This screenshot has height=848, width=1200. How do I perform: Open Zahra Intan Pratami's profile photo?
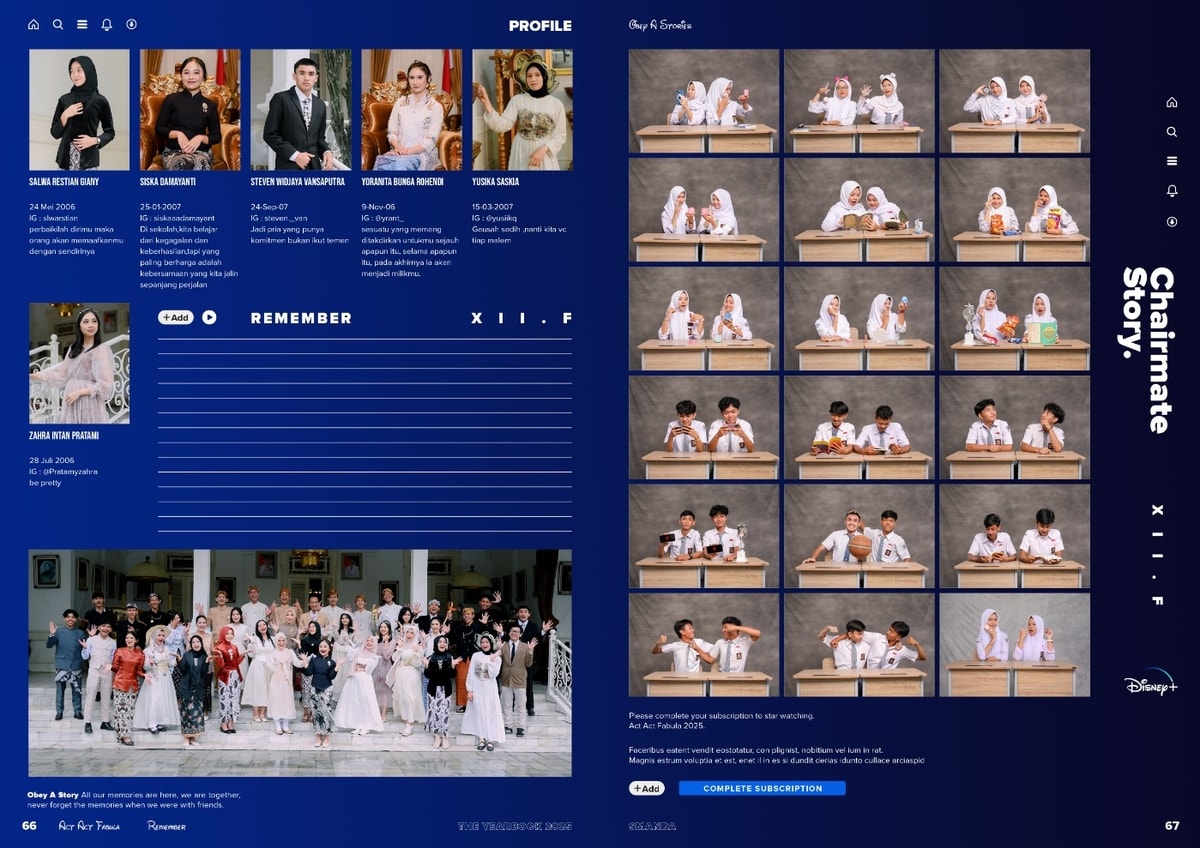[x=79, y=363]
